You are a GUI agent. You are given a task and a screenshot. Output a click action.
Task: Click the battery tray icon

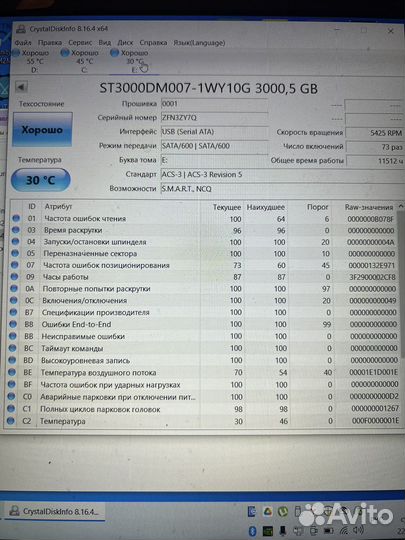pyautogui.click(x=329, y=530)
